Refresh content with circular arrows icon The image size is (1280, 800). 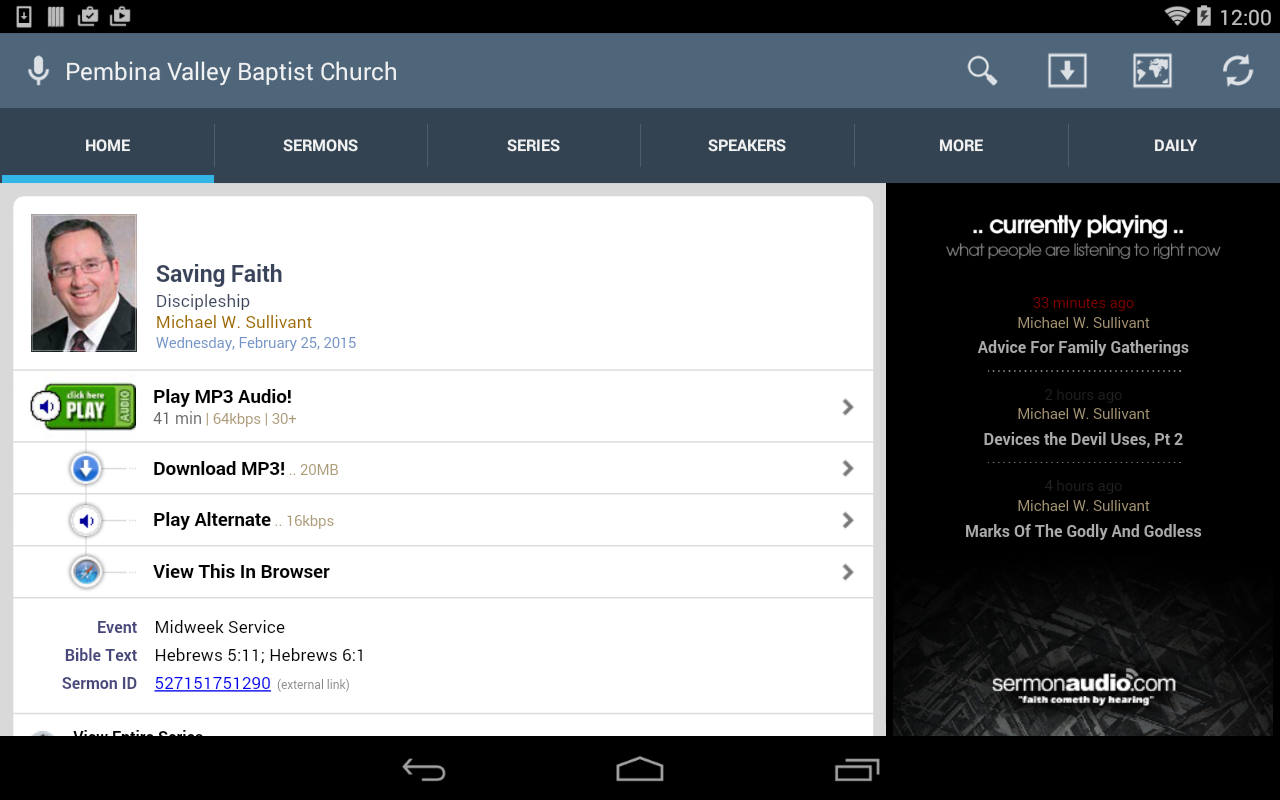point(1238,71)
